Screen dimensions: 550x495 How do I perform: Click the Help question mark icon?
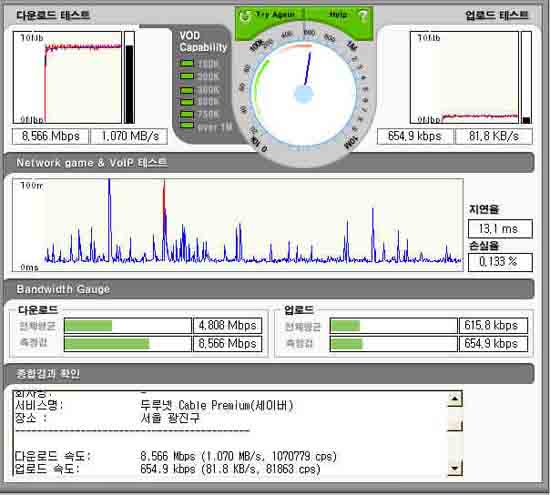point(363,16)
